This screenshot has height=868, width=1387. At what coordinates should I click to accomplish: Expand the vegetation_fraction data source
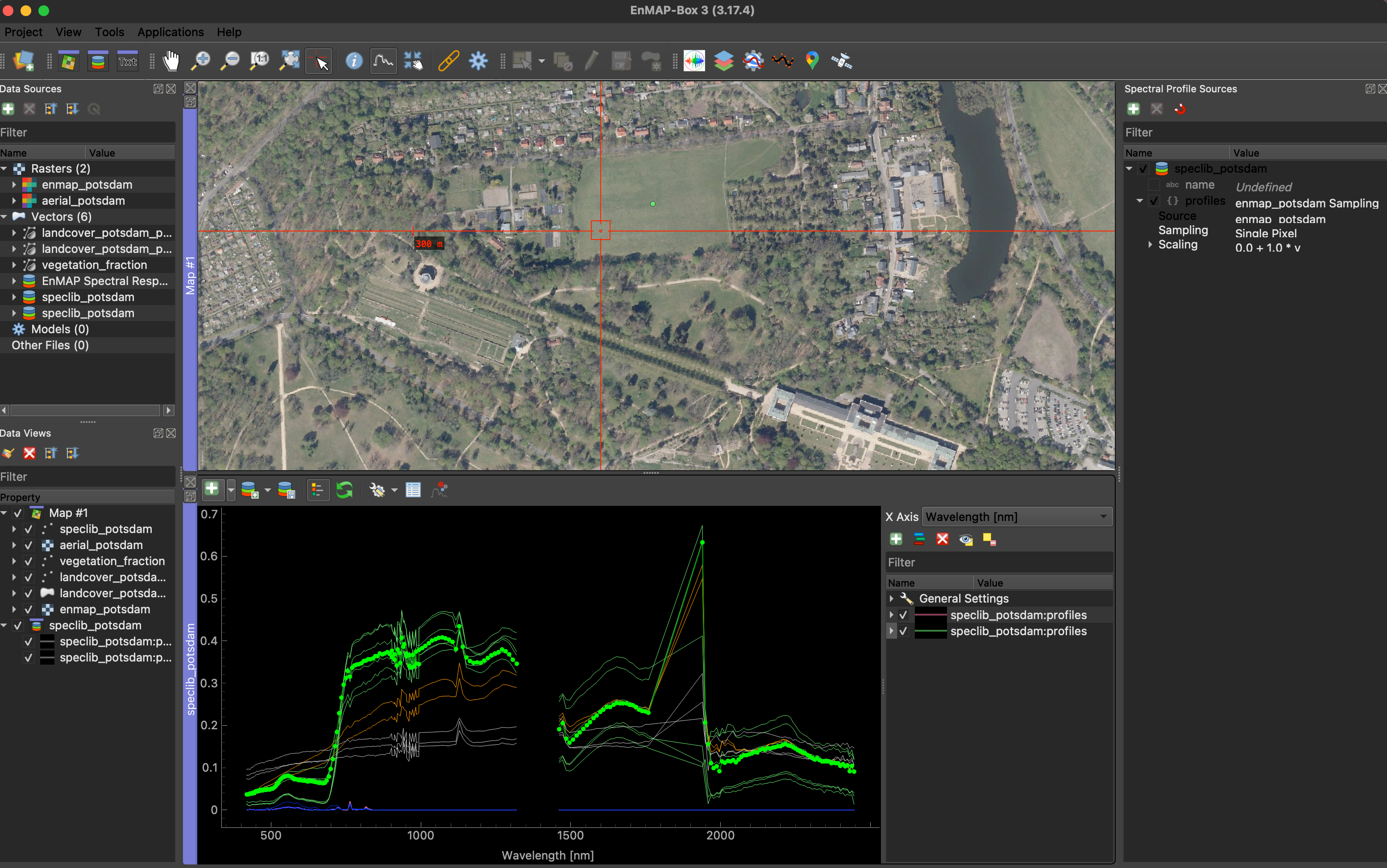click(x=14, y=265)
